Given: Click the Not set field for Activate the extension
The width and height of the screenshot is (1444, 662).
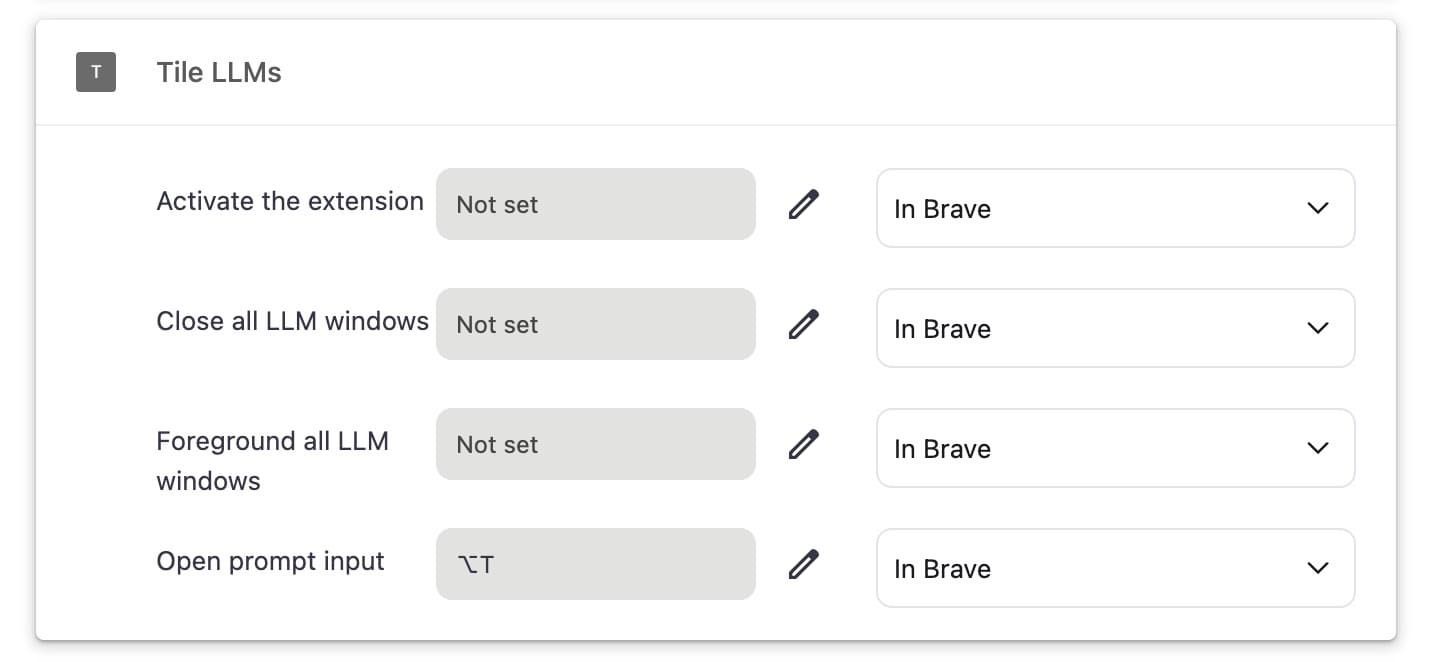Looking at the screenshot, I should click(595, 204).
